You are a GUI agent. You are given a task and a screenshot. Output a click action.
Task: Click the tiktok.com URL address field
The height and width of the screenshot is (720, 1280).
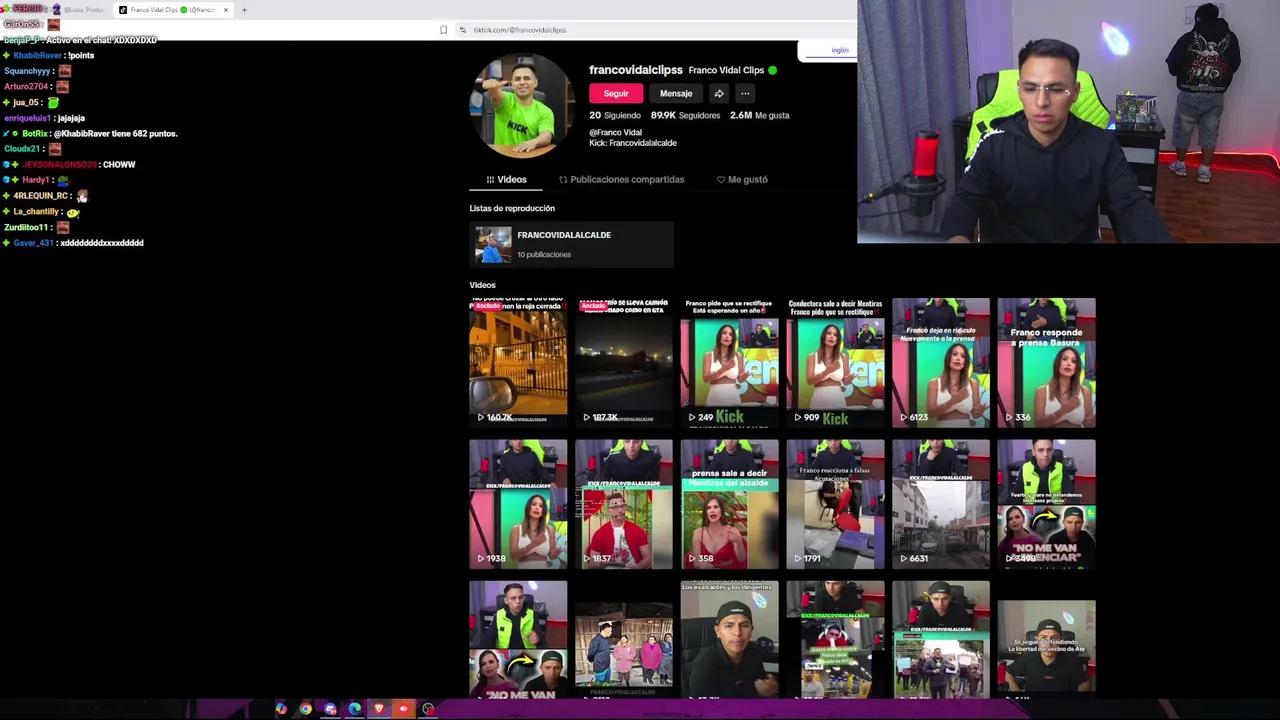click(x=520, y=30)
